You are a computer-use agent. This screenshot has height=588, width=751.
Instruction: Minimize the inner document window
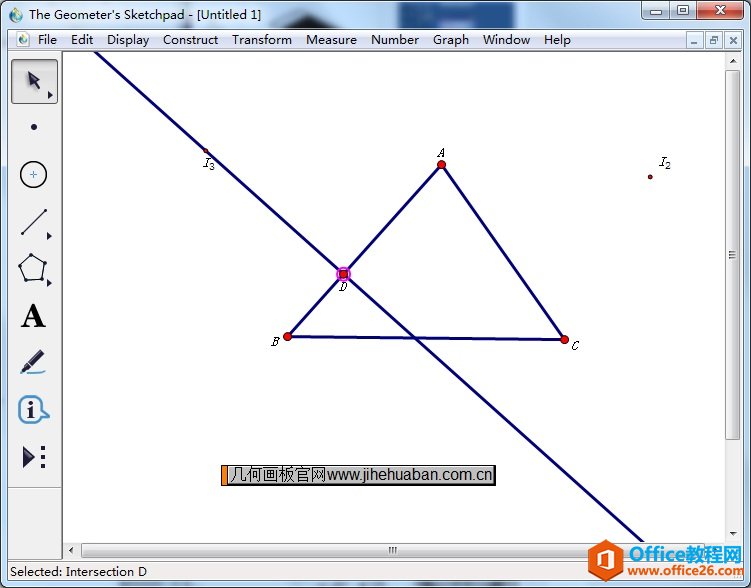click(x=695, y=40)
